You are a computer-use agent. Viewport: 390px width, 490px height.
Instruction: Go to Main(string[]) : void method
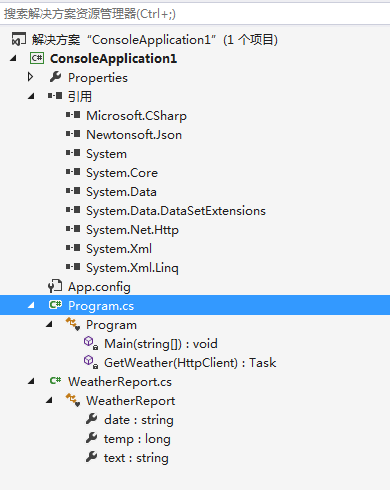(161, 344)
